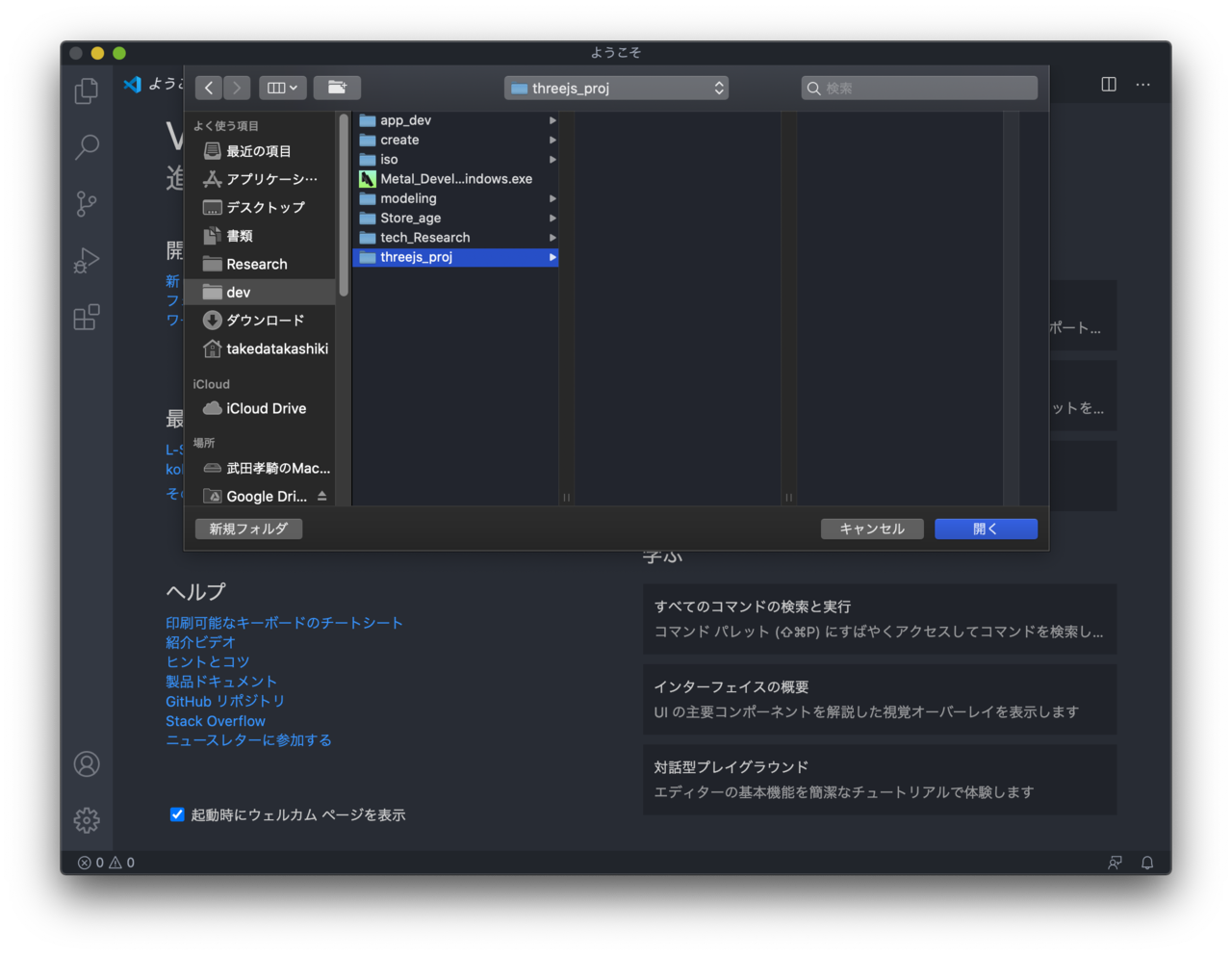Viewport: 1232px width, 955px height.
Task: Click the キャンセル button
Action: (x=872, y=529)
